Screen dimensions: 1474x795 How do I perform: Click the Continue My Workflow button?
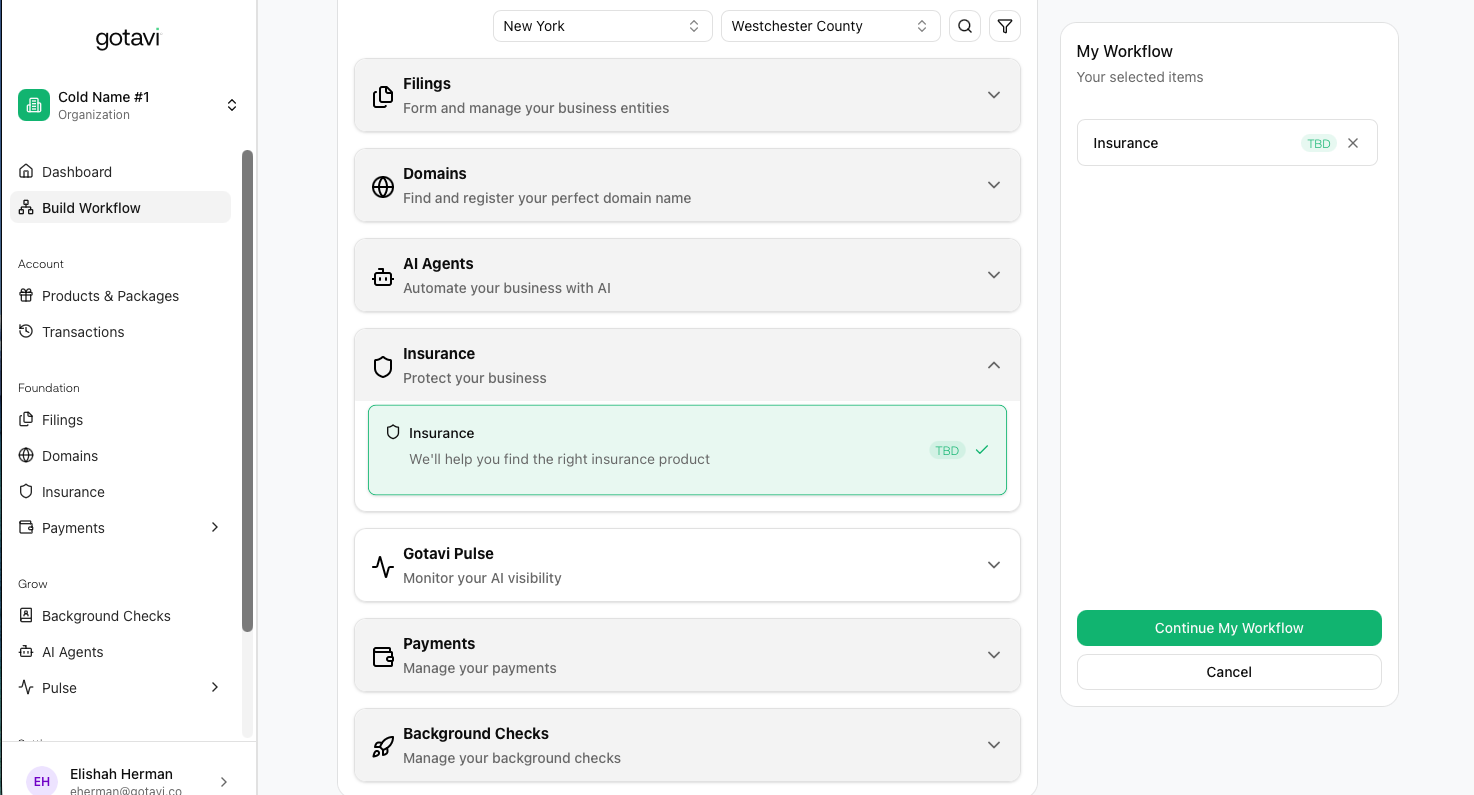click(x=1229, y=628)
